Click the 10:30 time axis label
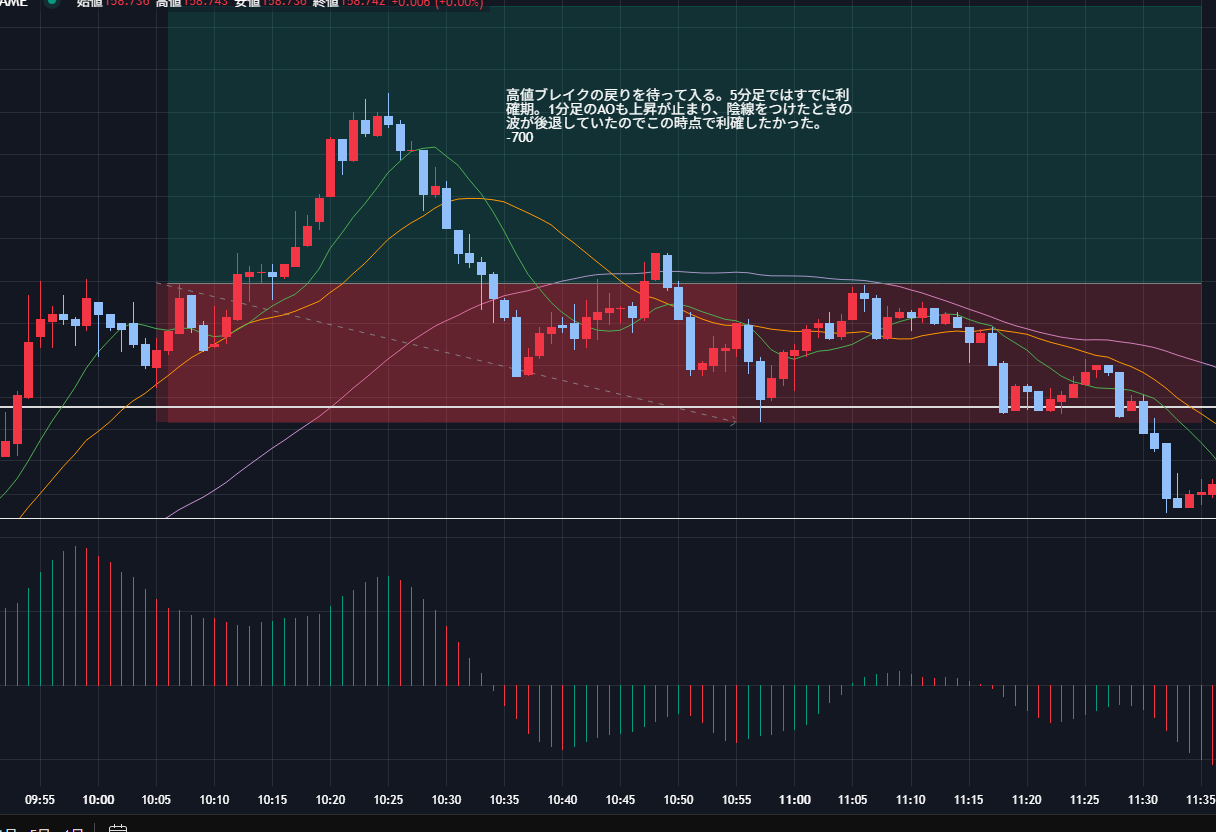This screenshot has width=1216, height=832. (x=446, y=800)
